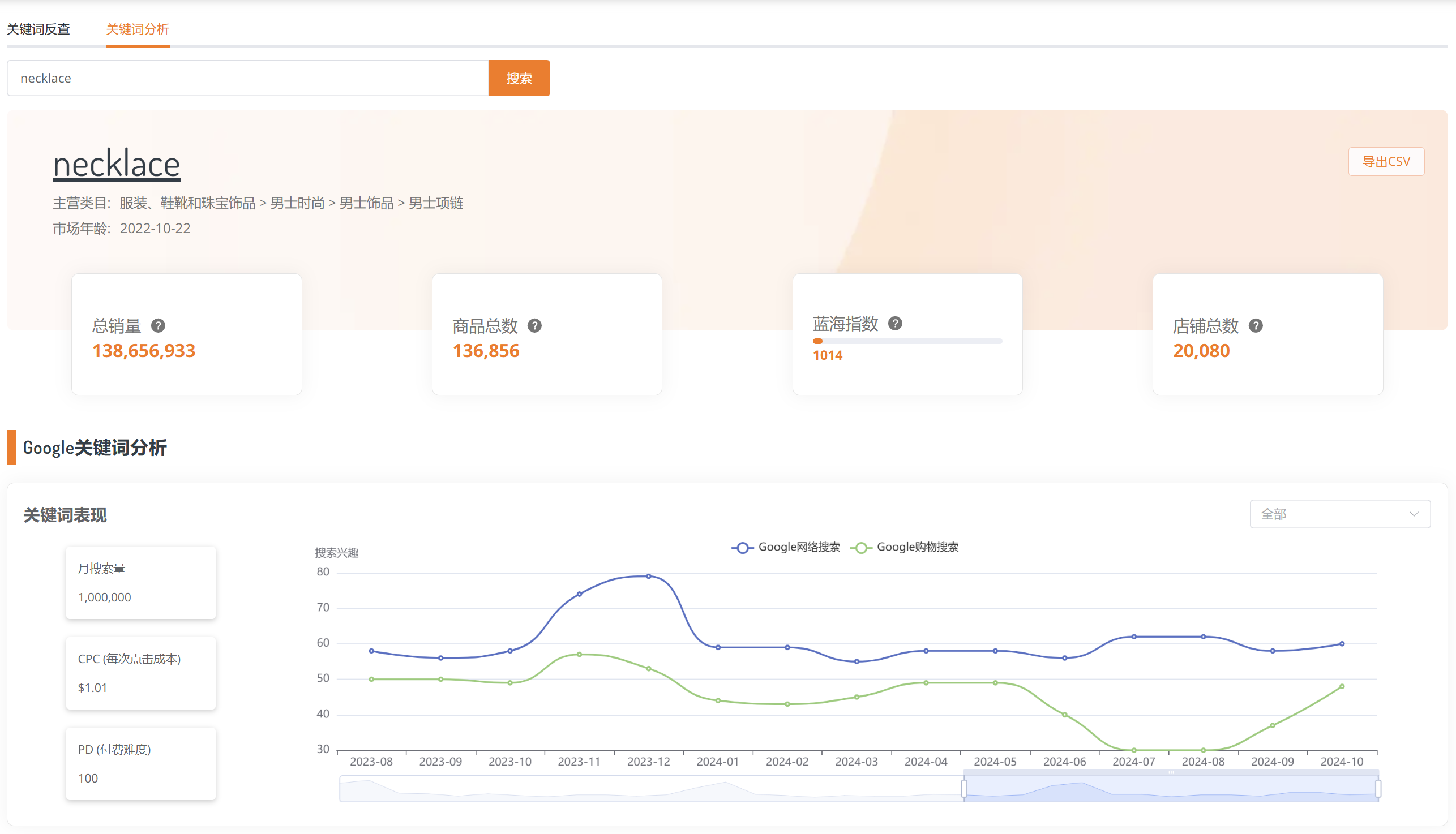The image size is (1456, 834).
Task: Toggle the Google购物搜索 legend series
Action: click(904, 547)
